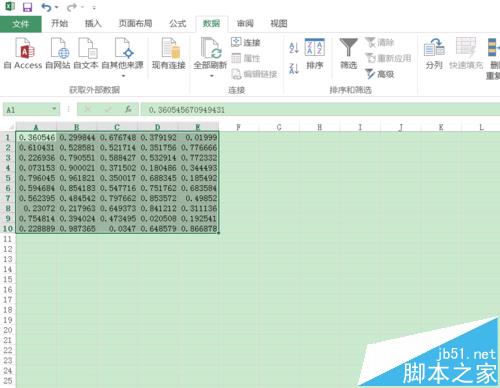The image size is (500, 388).
Task: Click the select-all corner triangle
Action: pos(11,127)
